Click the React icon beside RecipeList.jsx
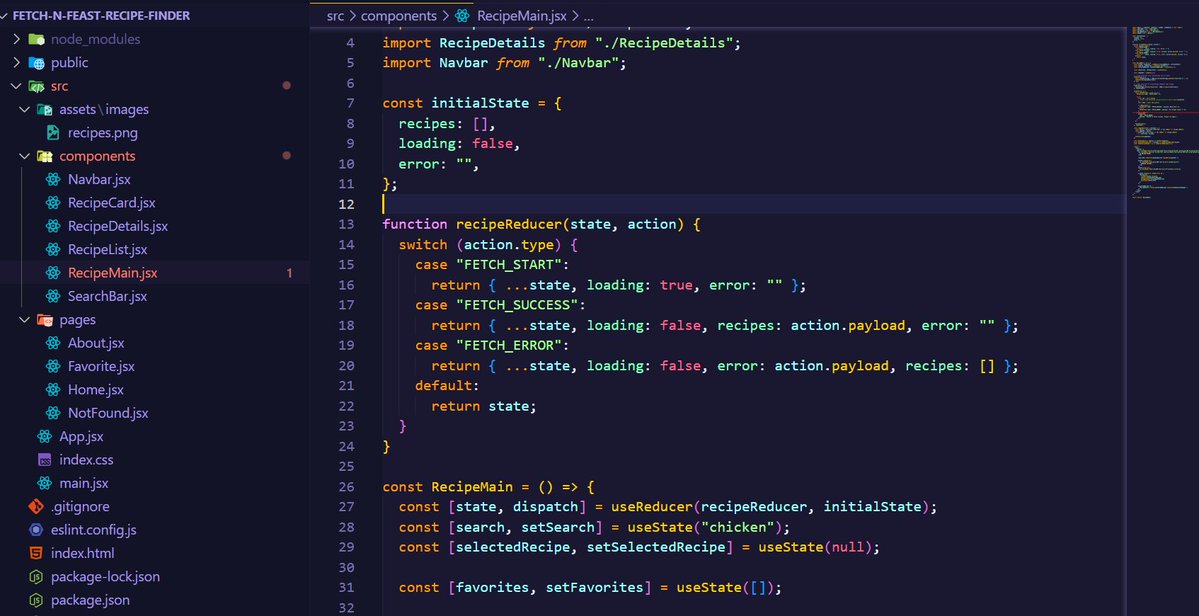 pyautogui.click(x=53, y=250)
